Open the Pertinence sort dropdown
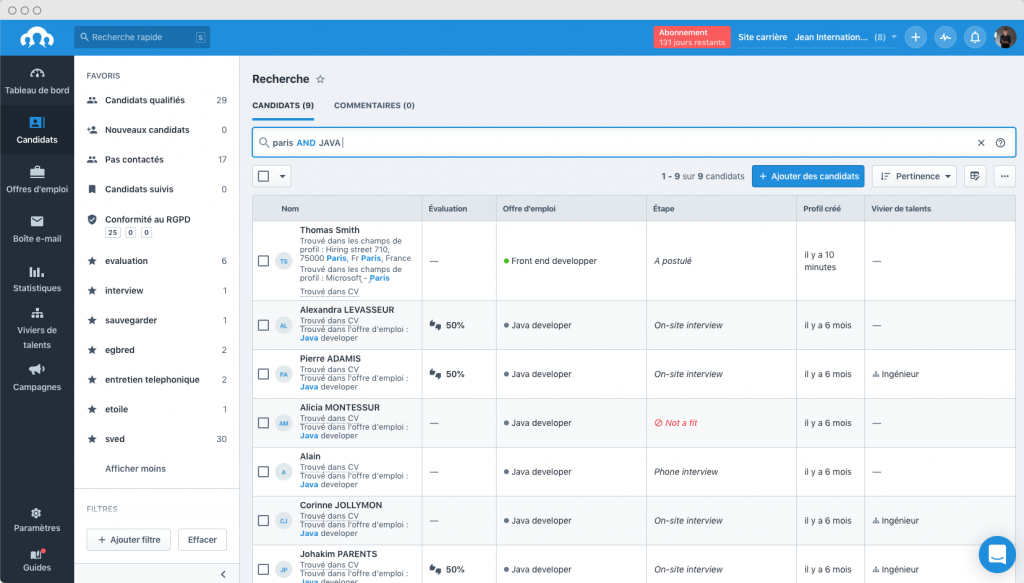This screenshot has height=583, width=1024. pos(914,176)
